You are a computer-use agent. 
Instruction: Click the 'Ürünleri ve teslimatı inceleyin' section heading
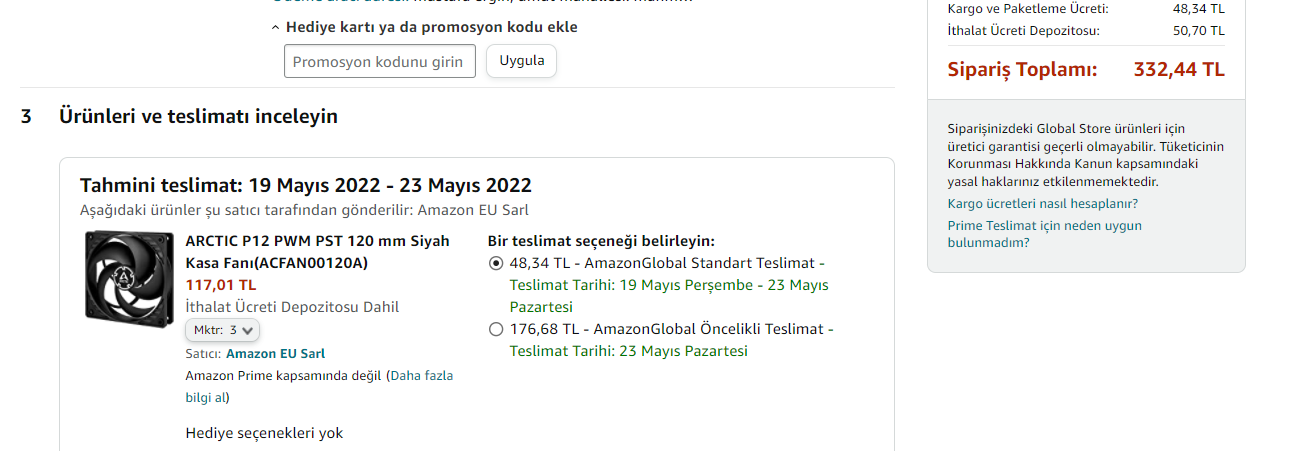(x=198, y=116)
